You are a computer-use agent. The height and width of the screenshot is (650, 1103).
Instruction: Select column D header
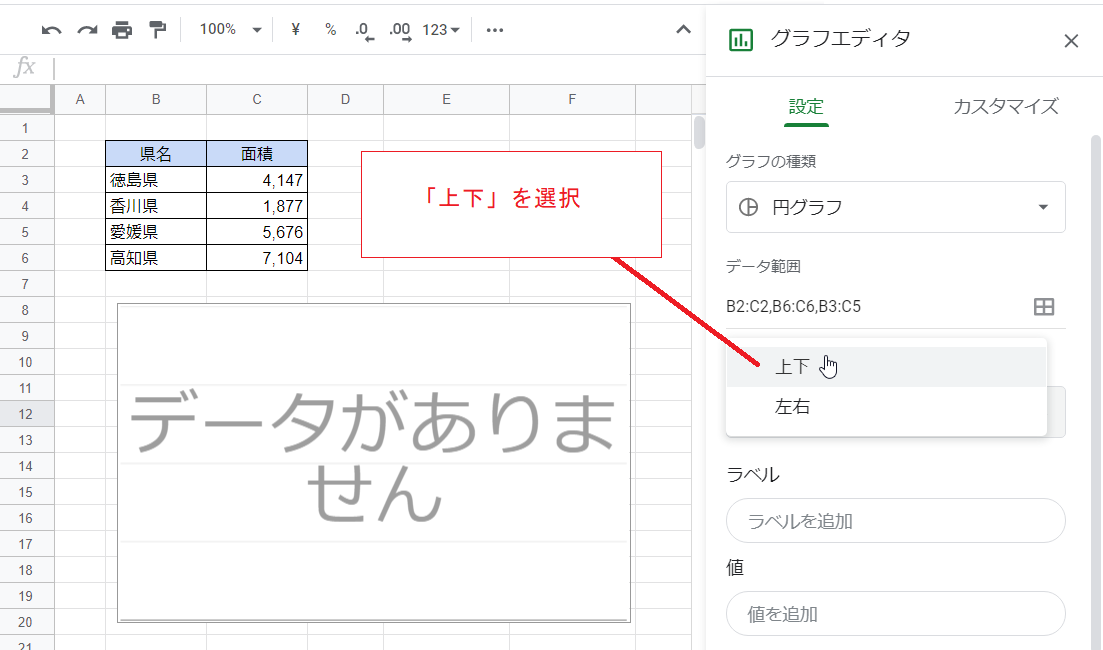(345, 99)
